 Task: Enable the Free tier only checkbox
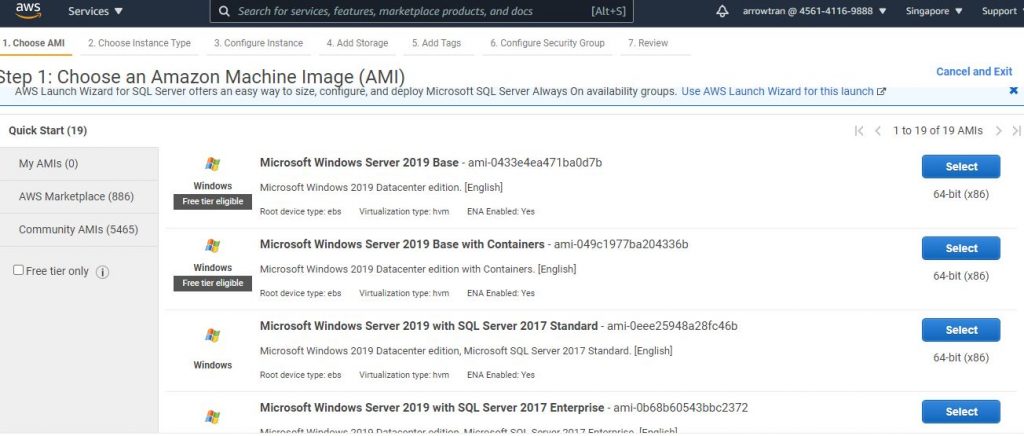pyautogui.click(x=18, y=270)
